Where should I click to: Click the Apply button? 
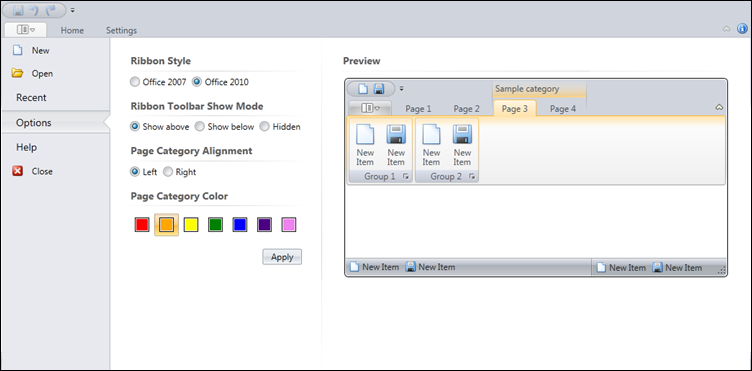(282, 257)
